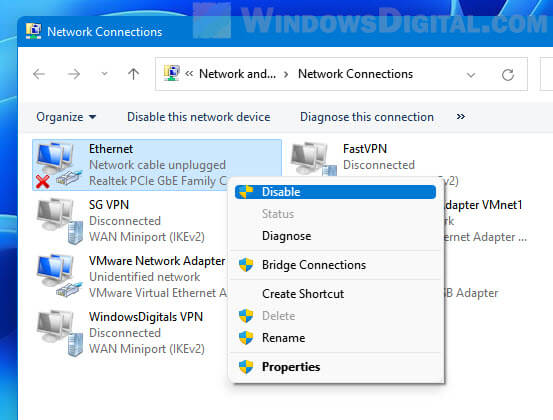Viewport: 553px width, 420px height.
Task: Open Properties from the context menu
Action: coord(291,367)
